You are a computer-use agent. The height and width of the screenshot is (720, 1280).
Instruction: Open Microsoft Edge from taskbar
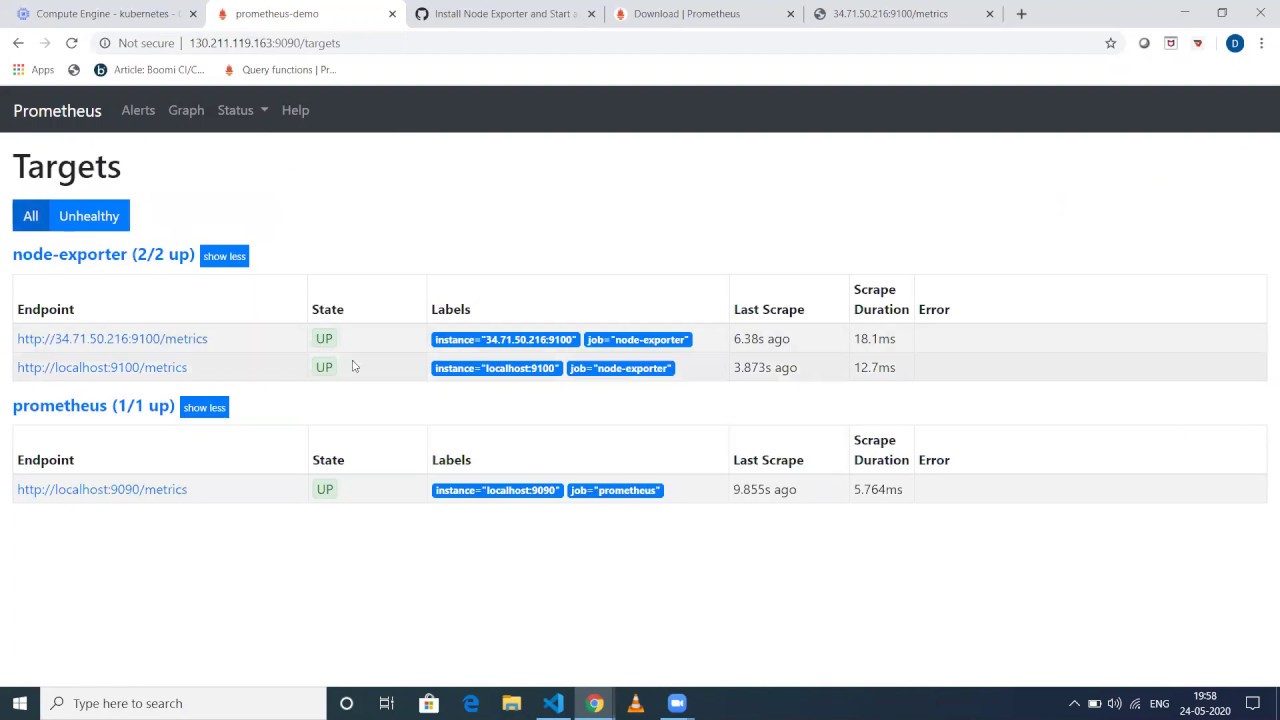[470, 703]
